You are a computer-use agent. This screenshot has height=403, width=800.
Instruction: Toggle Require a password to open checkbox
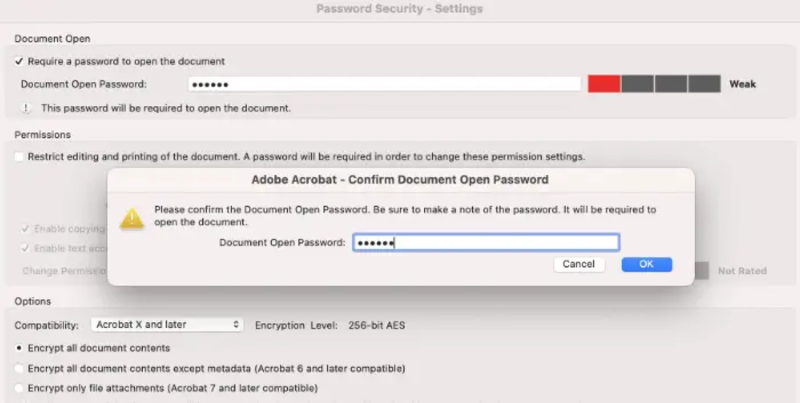20,61
